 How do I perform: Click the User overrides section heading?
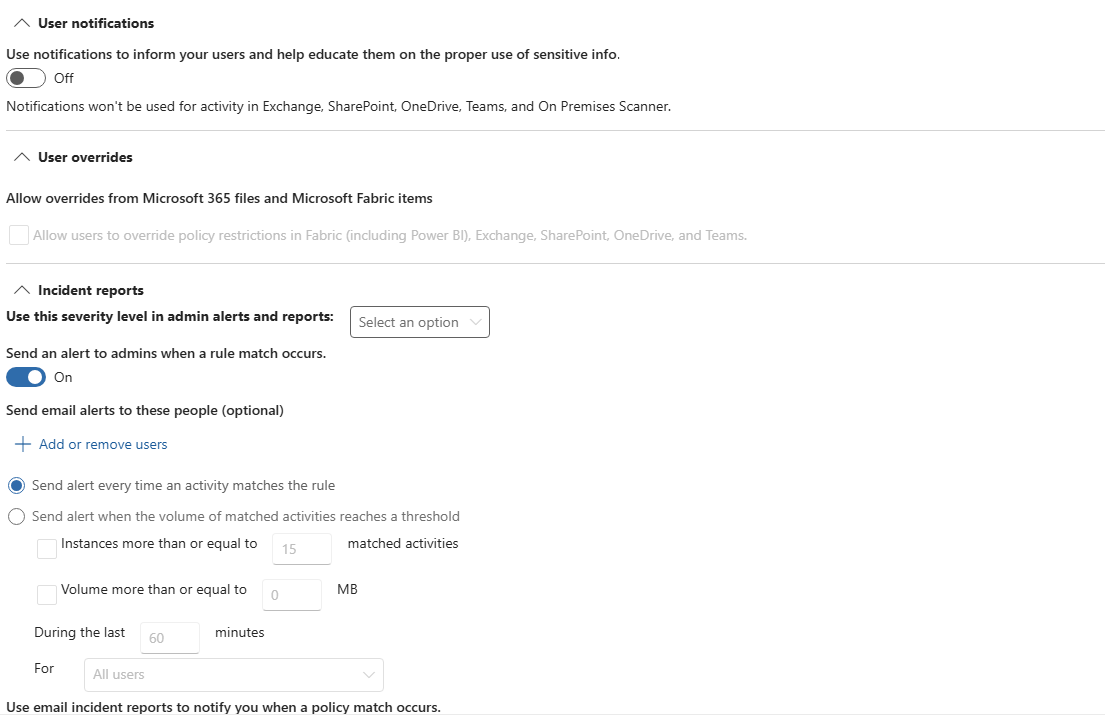click(85, 157)
